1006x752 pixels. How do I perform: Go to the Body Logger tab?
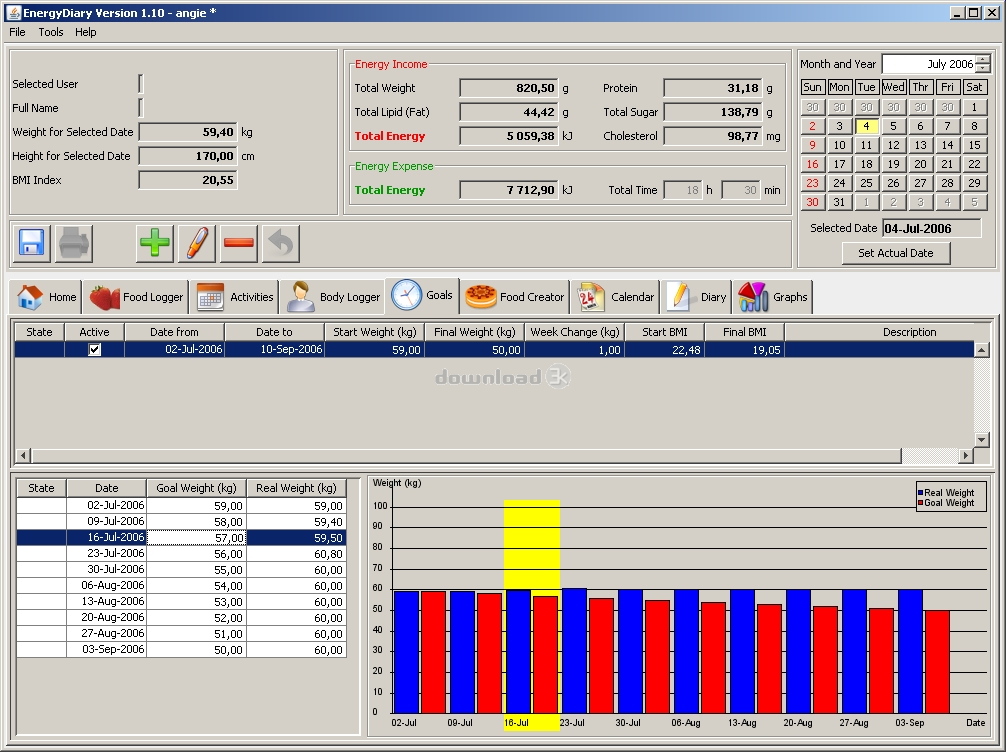(x=334, y=297)
